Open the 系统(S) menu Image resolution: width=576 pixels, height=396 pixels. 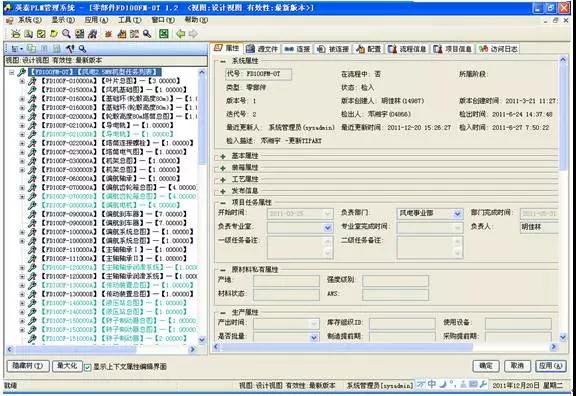pyautogui.click(x=30, y=20)
